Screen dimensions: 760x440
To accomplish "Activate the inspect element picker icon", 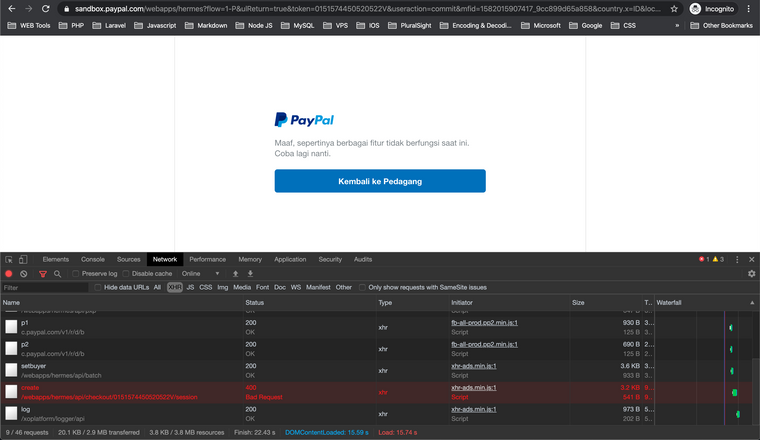I will click(x=9, y=259).
